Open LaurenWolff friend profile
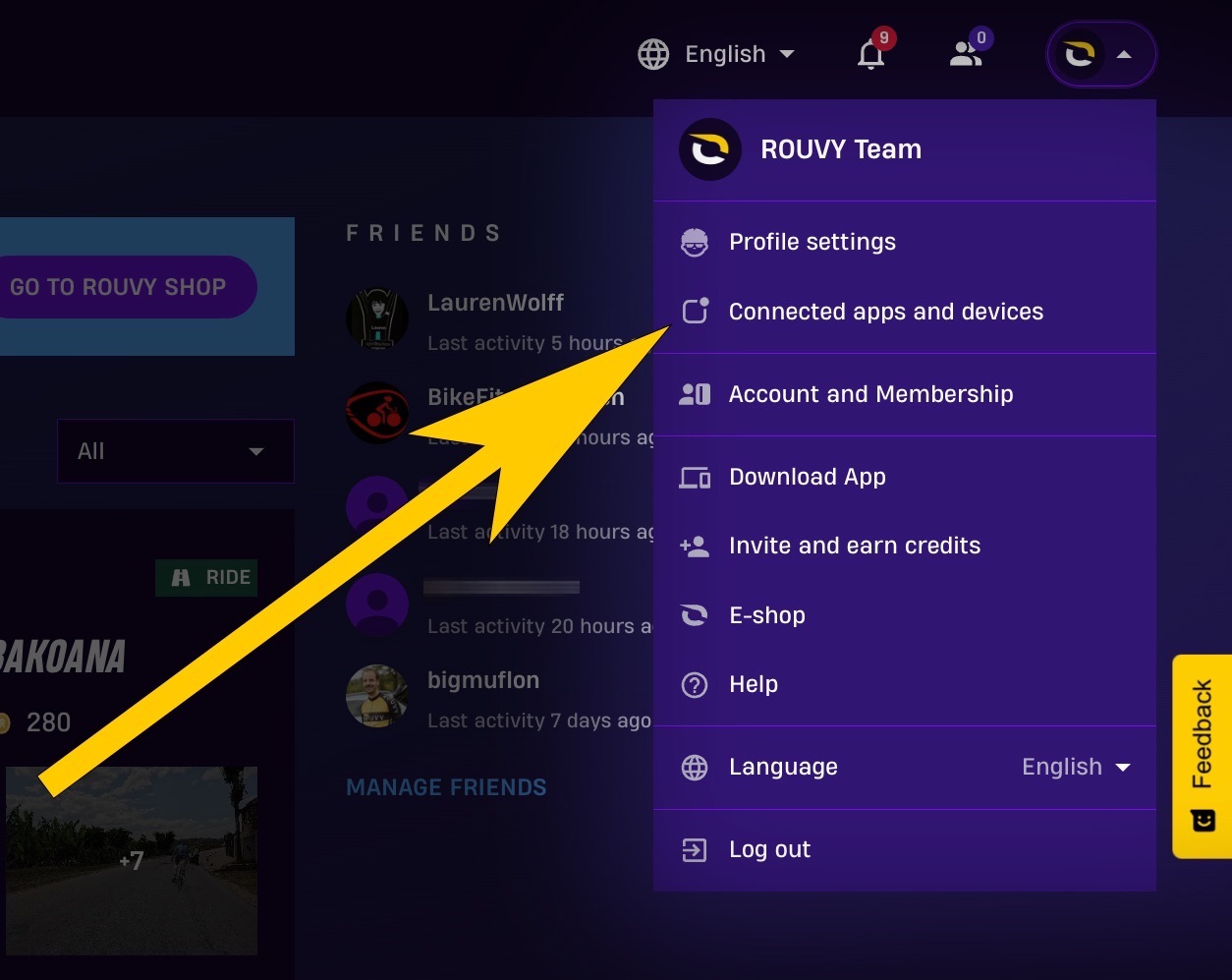This screenshot has height=980, width=1232. click(x=495, y=303)
